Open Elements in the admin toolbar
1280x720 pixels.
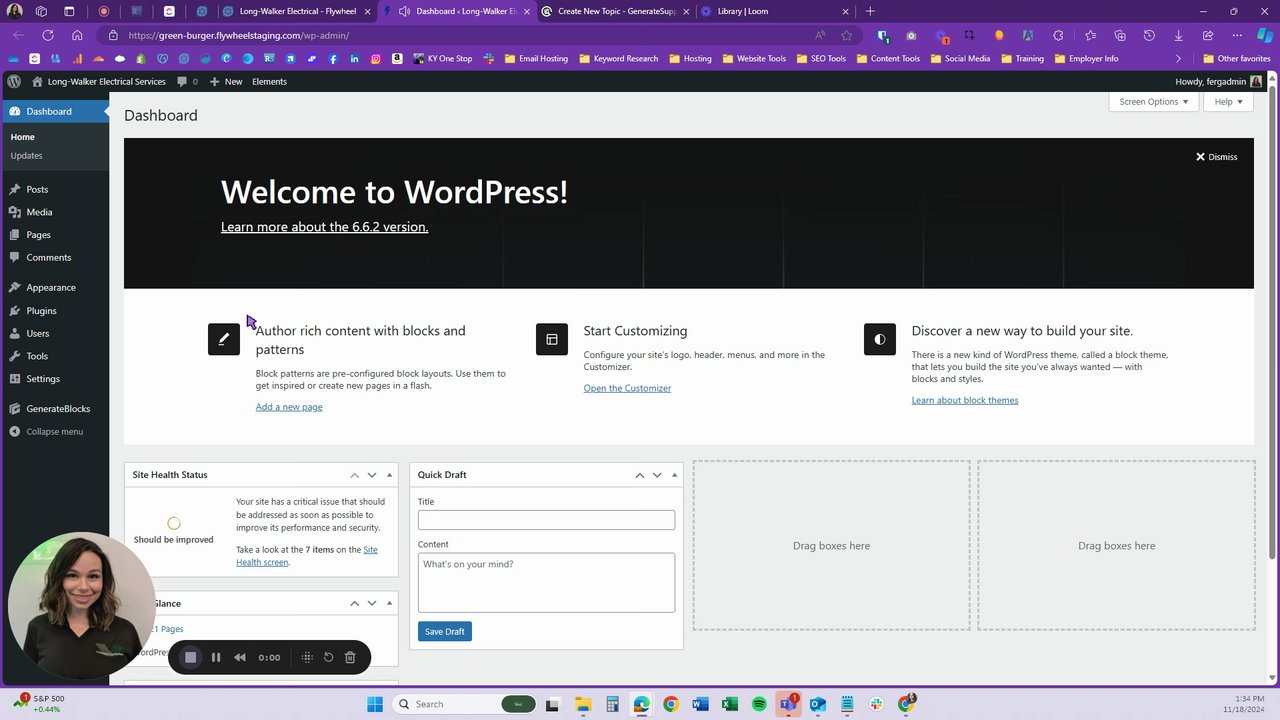269,81
